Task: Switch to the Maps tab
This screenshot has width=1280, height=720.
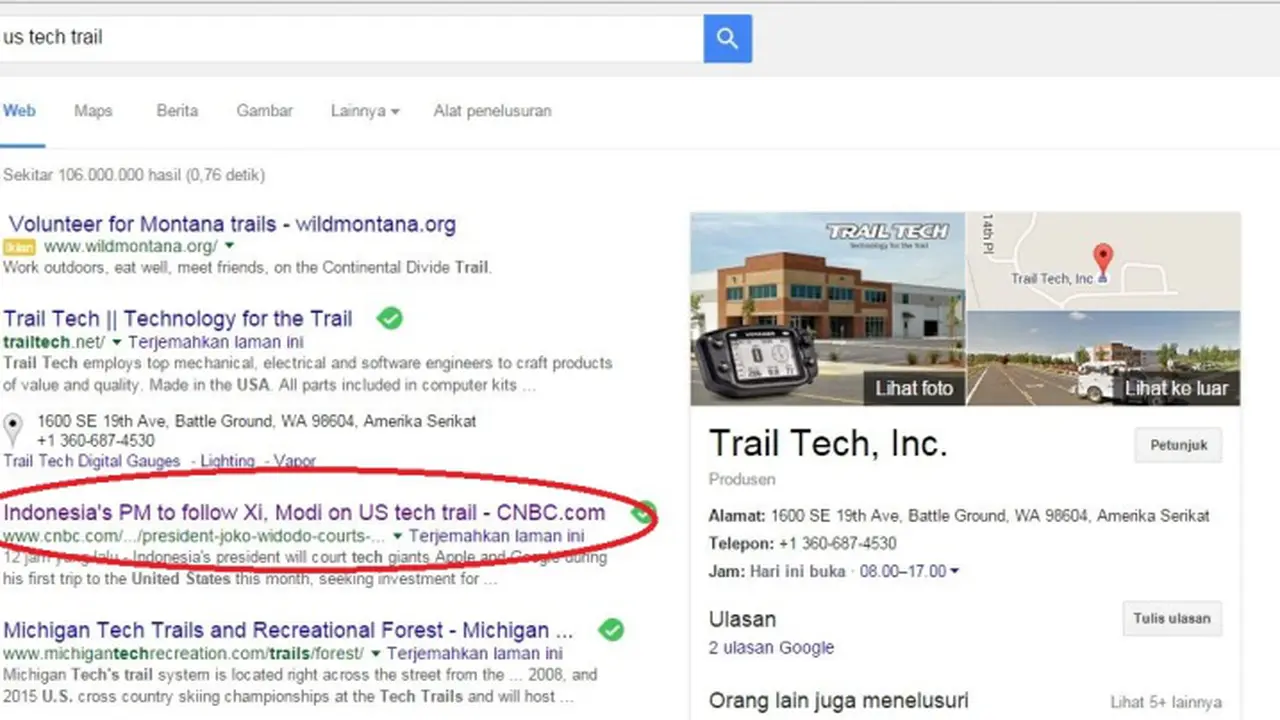Action: click(x=93, y=111)
